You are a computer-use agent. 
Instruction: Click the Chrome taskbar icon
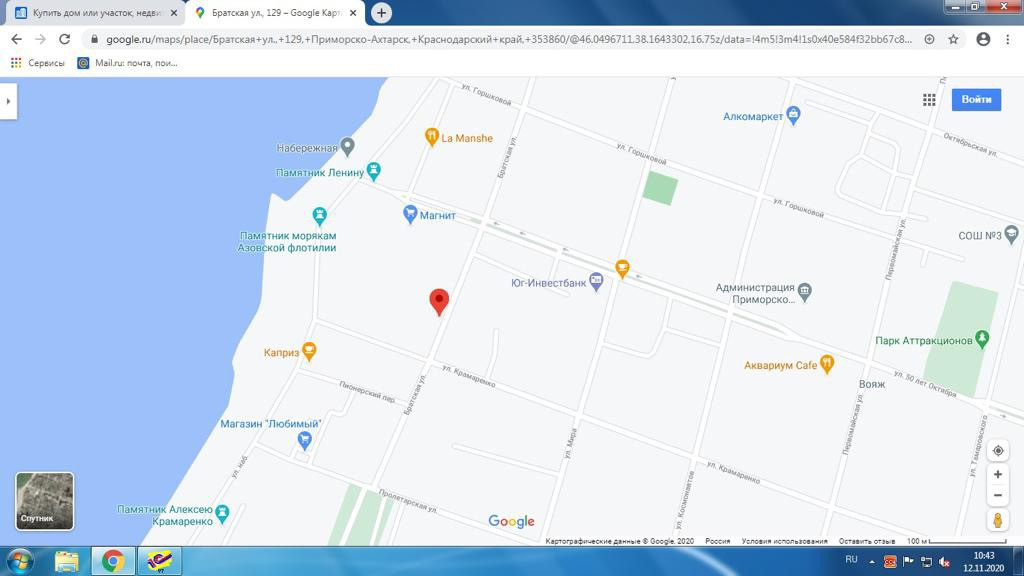point(112,561)
